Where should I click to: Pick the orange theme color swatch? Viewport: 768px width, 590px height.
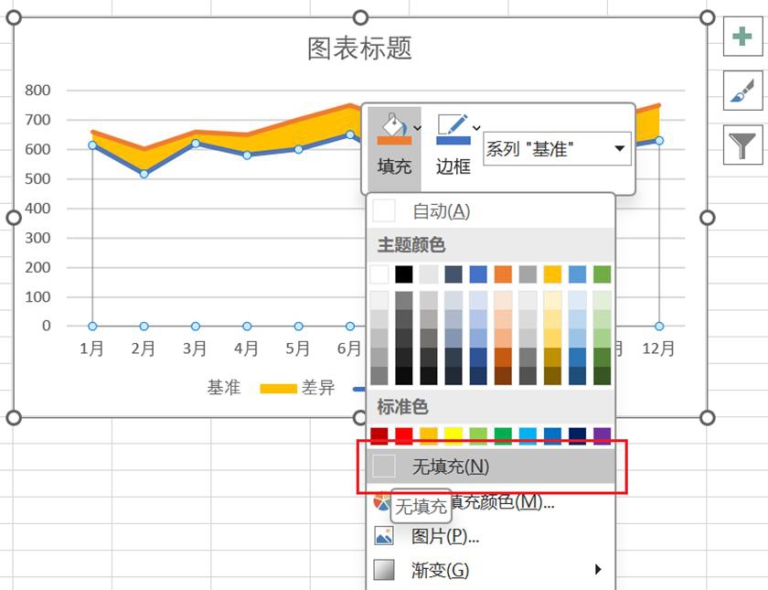click(x=503, y=275)
